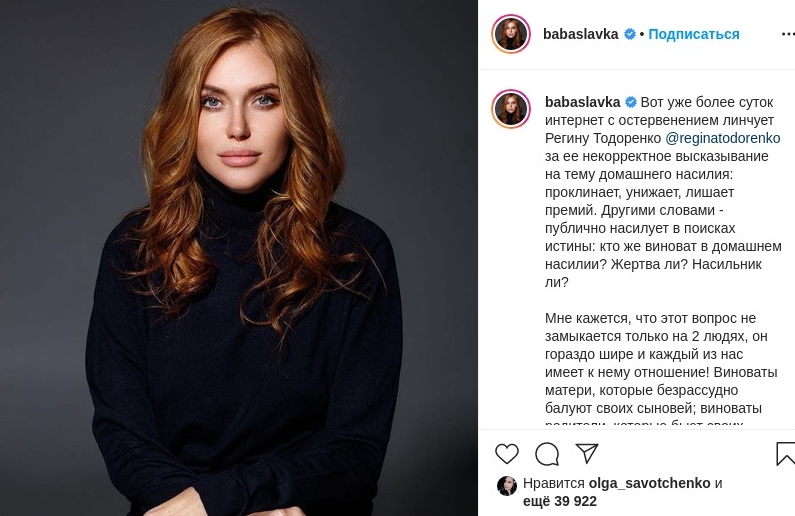Open the @reginatodorenko mention link
The height and width of the screenshot is (516, 795).
[722, 138]
